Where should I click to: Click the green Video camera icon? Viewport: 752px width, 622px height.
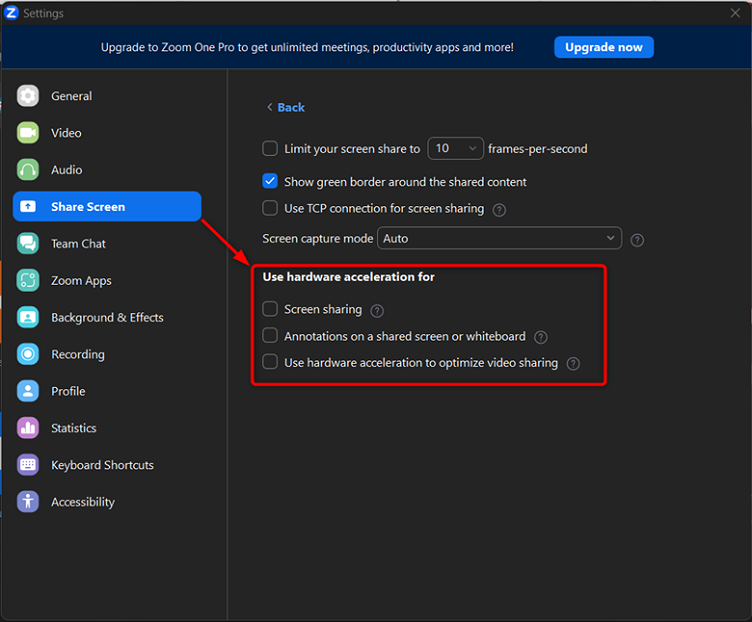(28, 133)
